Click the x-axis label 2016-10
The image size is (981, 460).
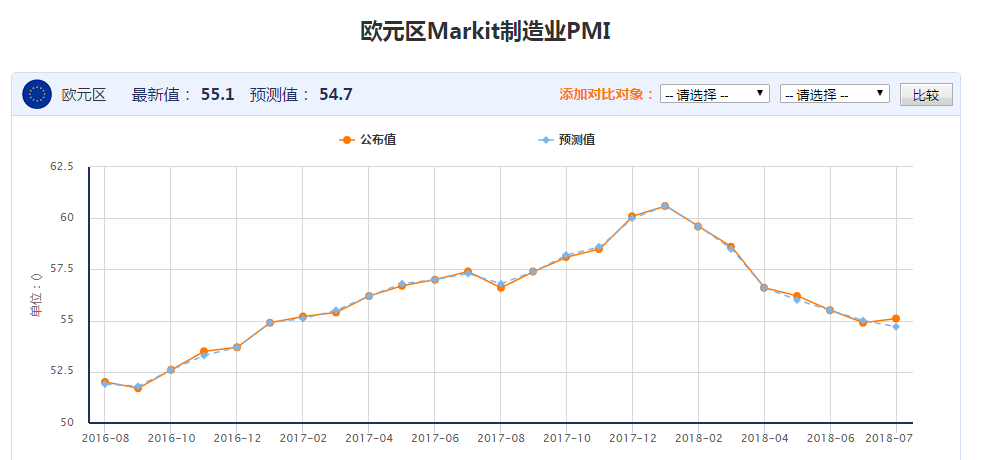coord(170,438)
